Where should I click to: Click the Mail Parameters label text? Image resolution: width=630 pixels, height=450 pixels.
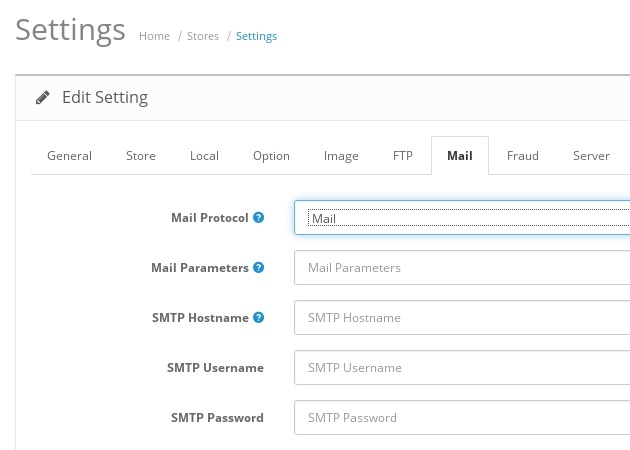coord(200,268)
